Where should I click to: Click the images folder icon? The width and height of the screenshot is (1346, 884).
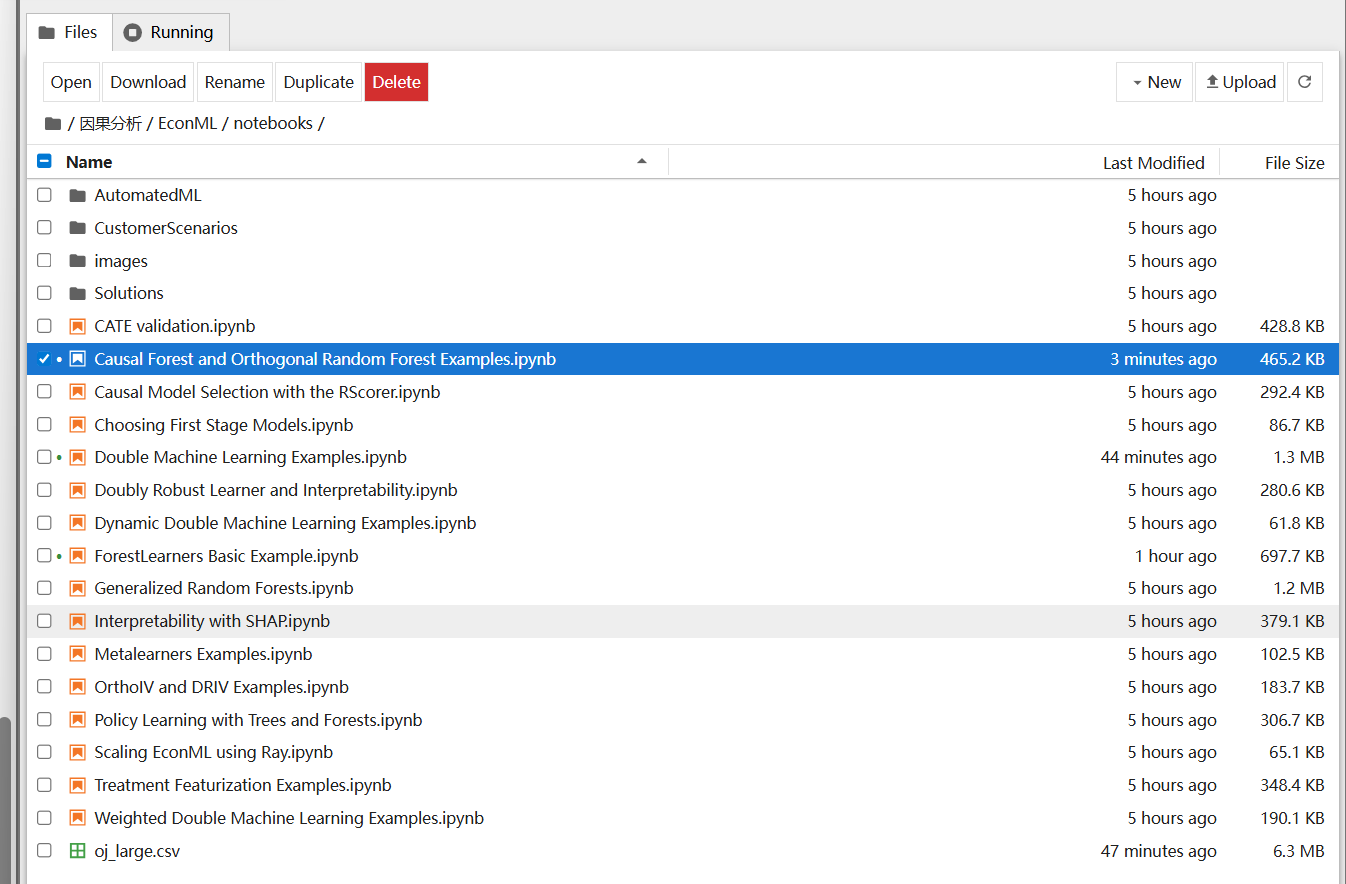tap(77, 261)
